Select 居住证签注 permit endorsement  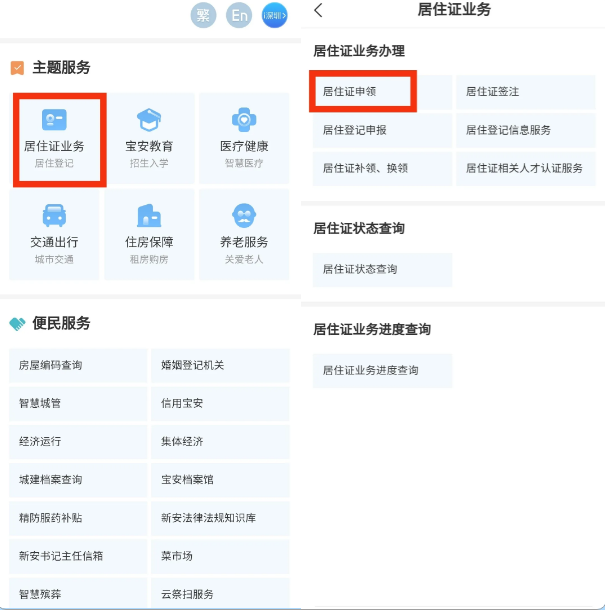point(525,91)
